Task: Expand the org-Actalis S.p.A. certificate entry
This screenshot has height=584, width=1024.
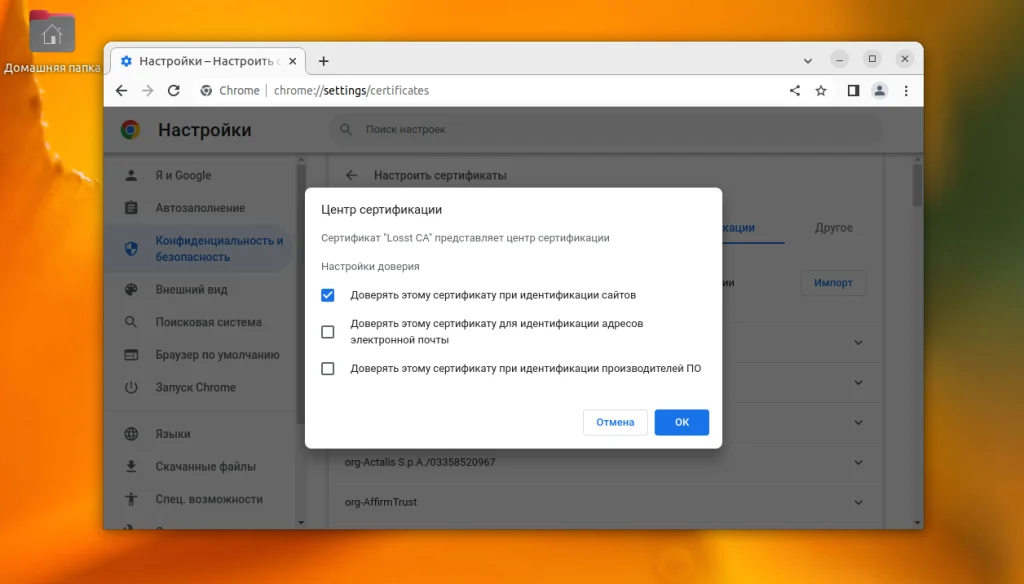Action: point(857,462)
